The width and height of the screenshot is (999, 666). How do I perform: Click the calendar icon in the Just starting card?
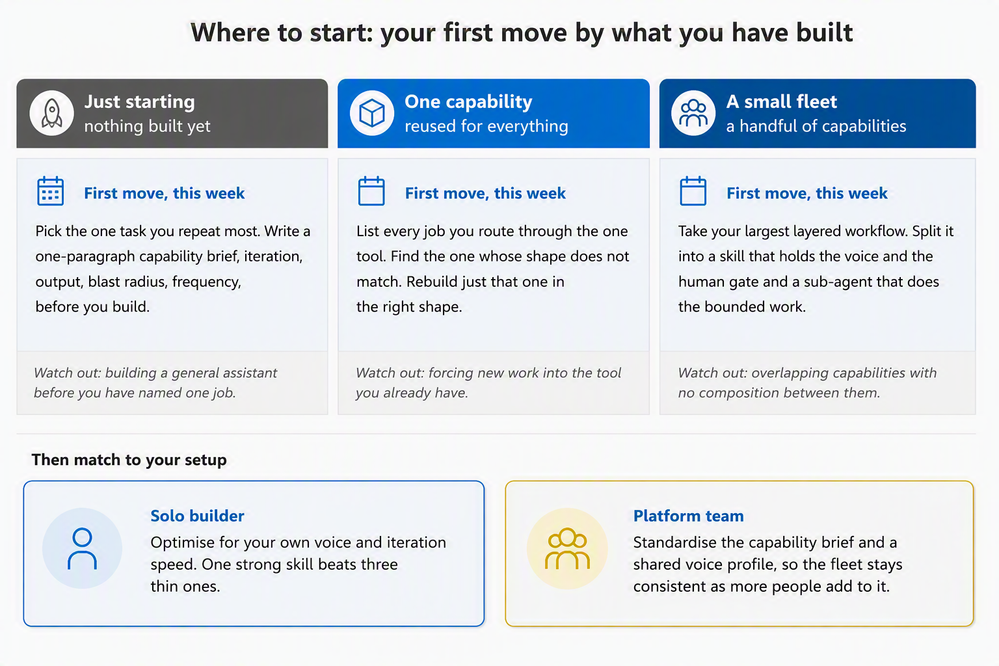(x=50, y=191)
